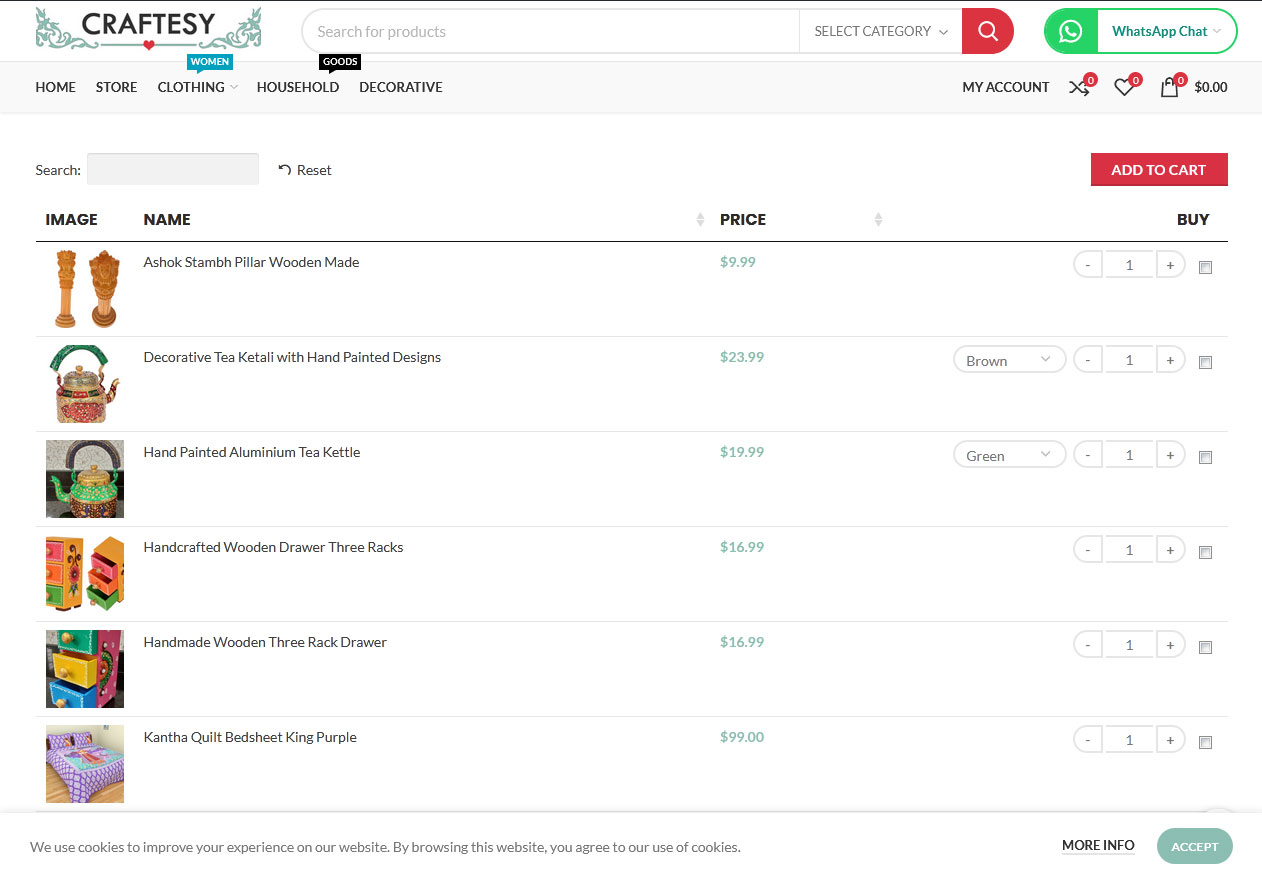1262x876 pixels.
Task: Decrease quantity for Handmade Wooden Three Rack Drawer
Action: click(1088, 645)
